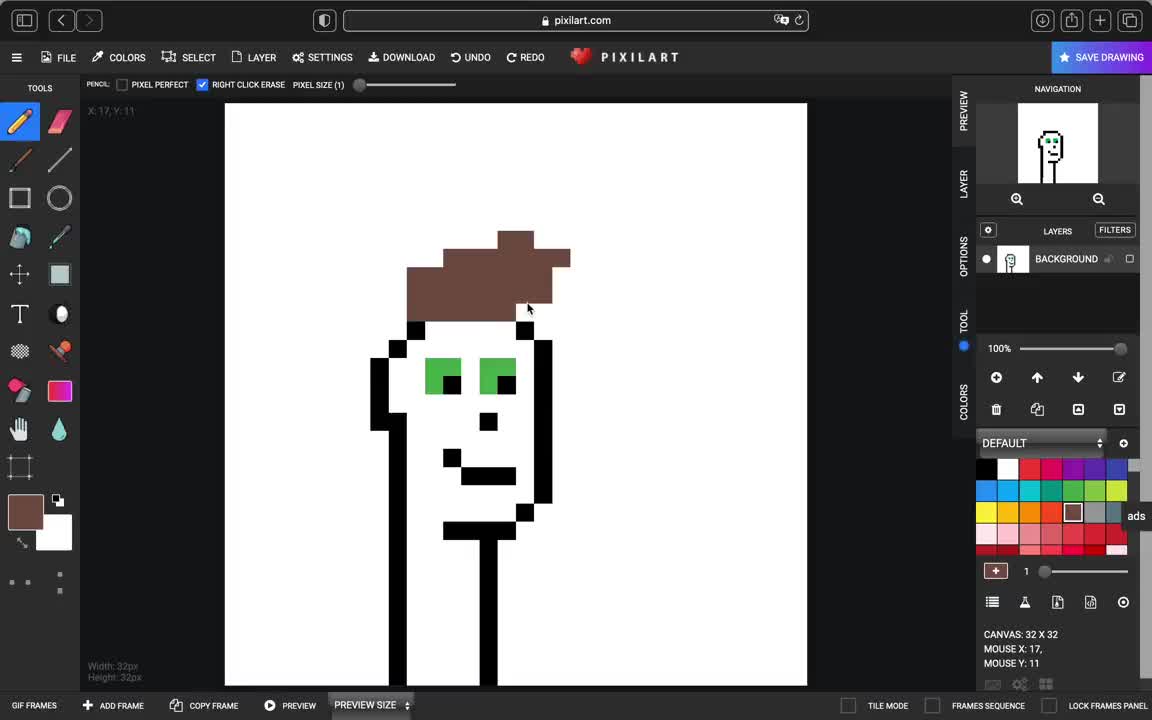
Task: Open layer settings gear icon
Action: [988, 230]
